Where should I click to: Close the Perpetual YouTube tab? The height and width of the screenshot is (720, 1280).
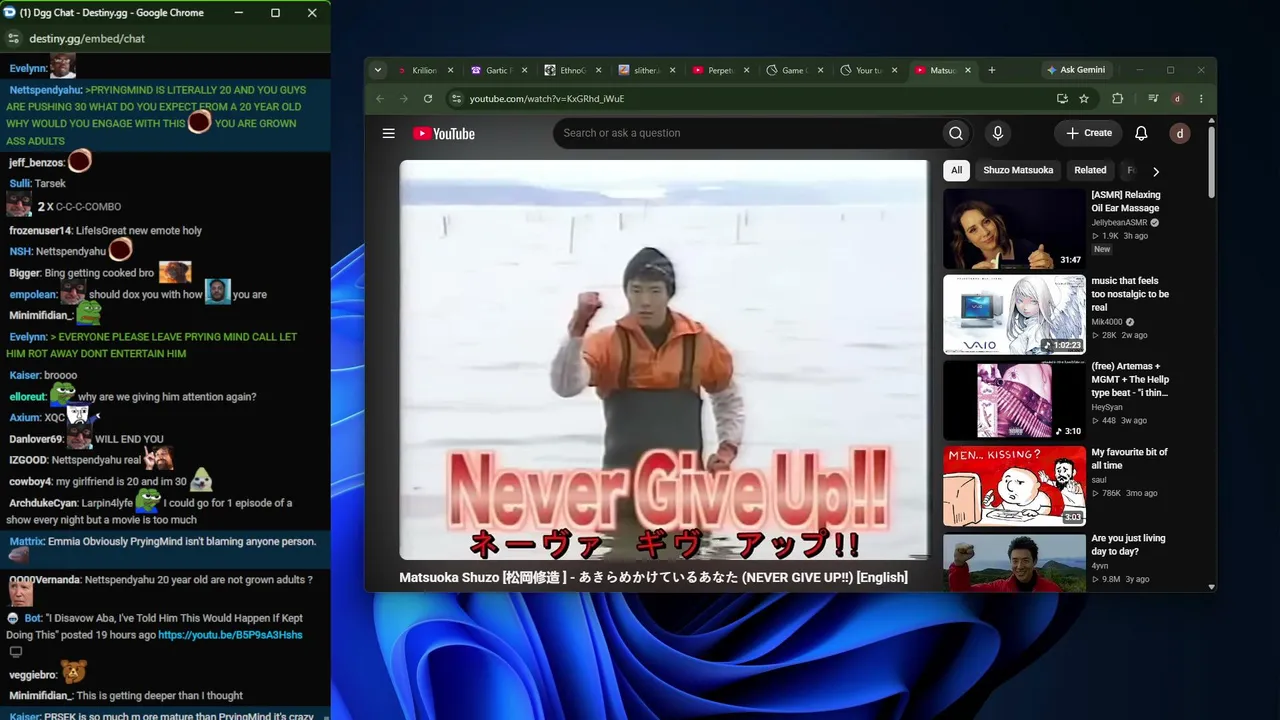click(746, 70)
